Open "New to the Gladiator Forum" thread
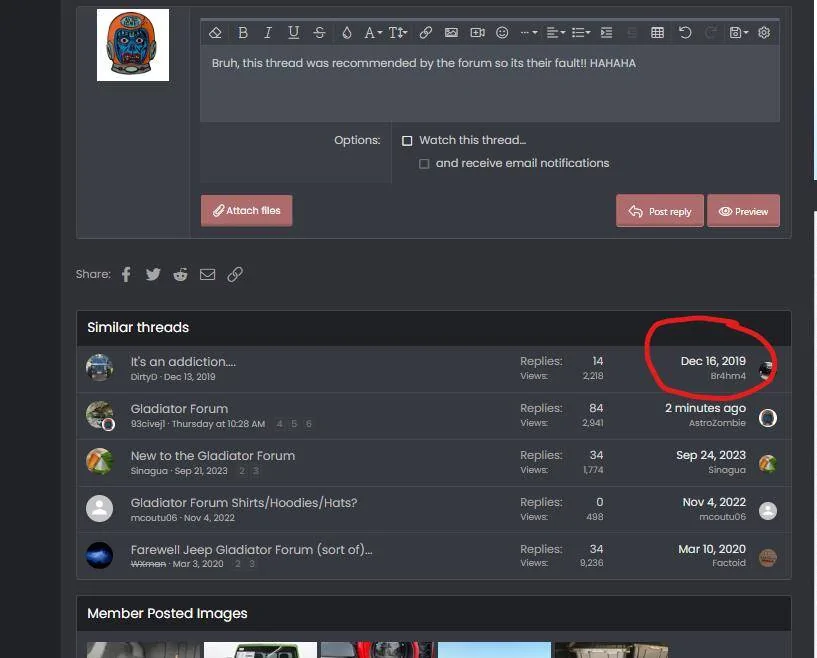 coord(213,456)
